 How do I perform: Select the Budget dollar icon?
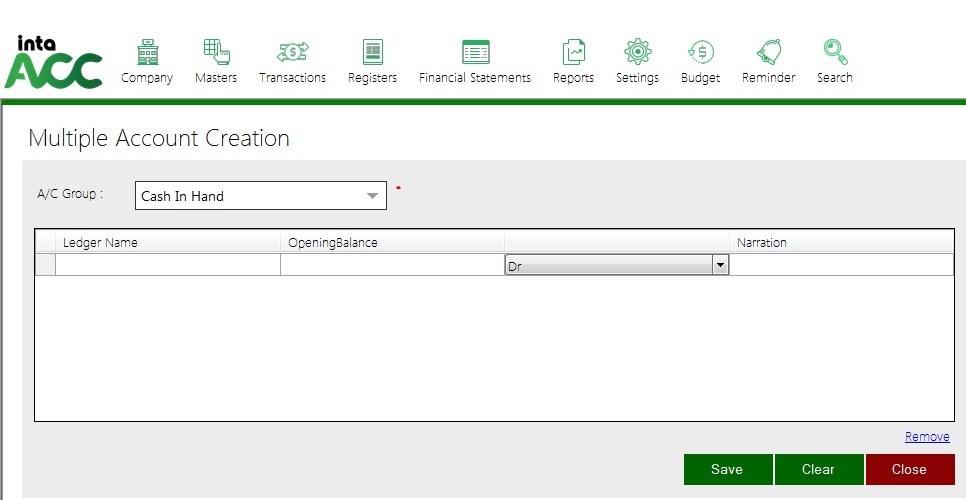700,53
